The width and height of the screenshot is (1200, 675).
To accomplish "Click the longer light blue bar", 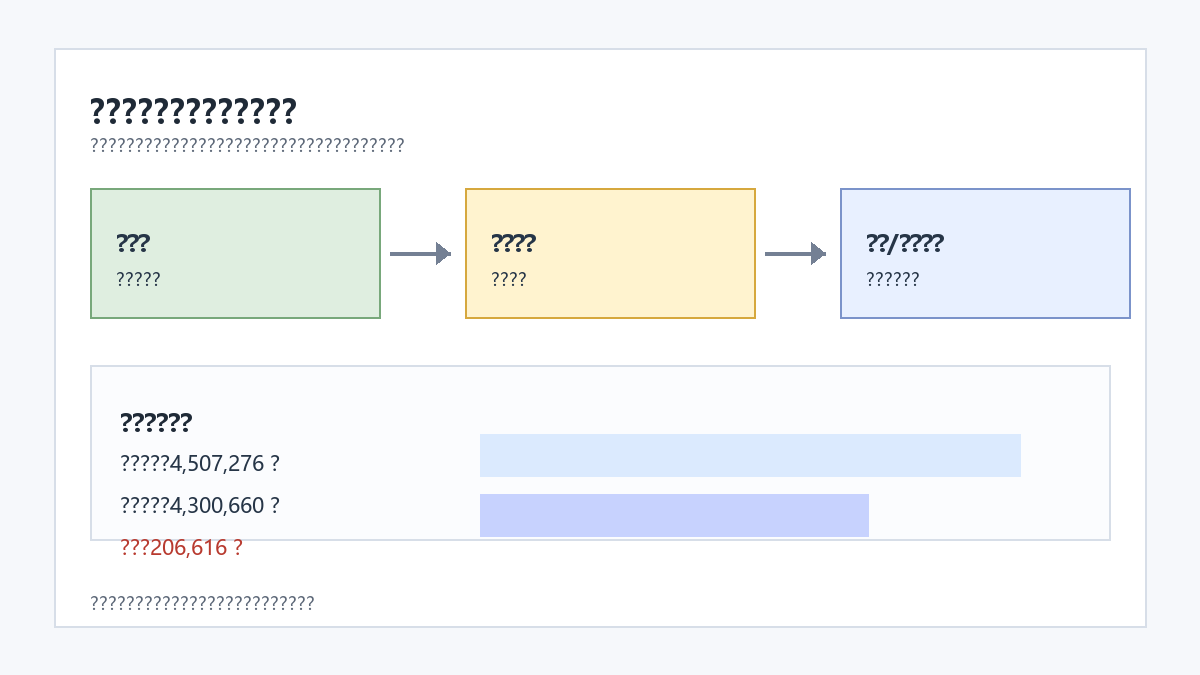I will pos(750,456).
